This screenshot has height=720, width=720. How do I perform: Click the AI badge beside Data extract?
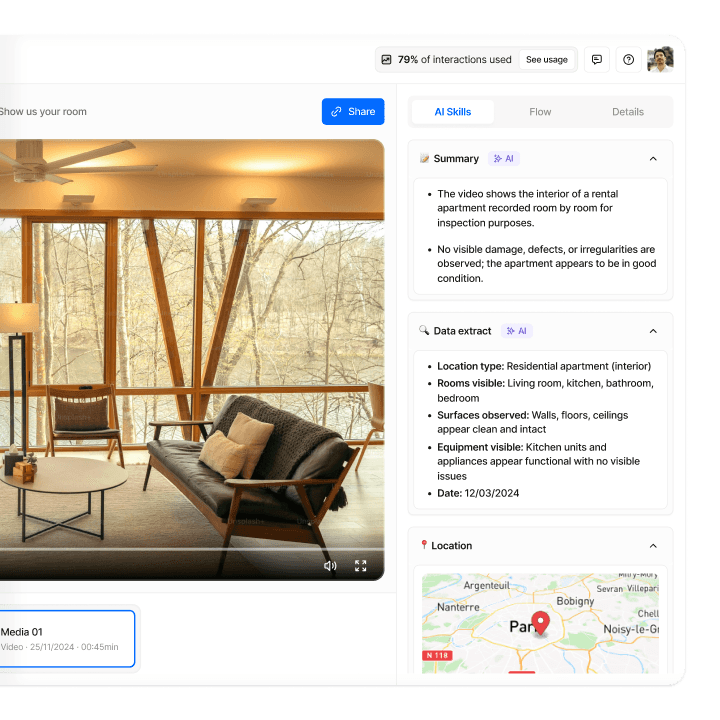[517, 331]
